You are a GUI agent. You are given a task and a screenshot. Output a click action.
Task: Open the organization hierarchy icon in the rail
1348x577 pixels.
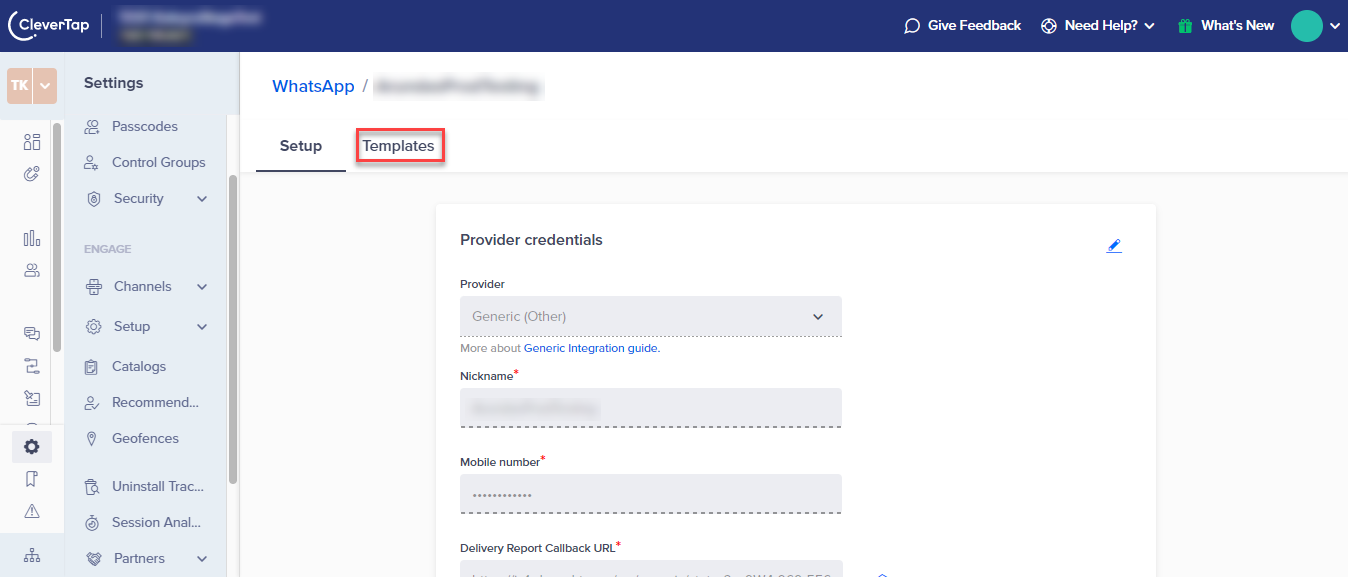click(32, 555)
